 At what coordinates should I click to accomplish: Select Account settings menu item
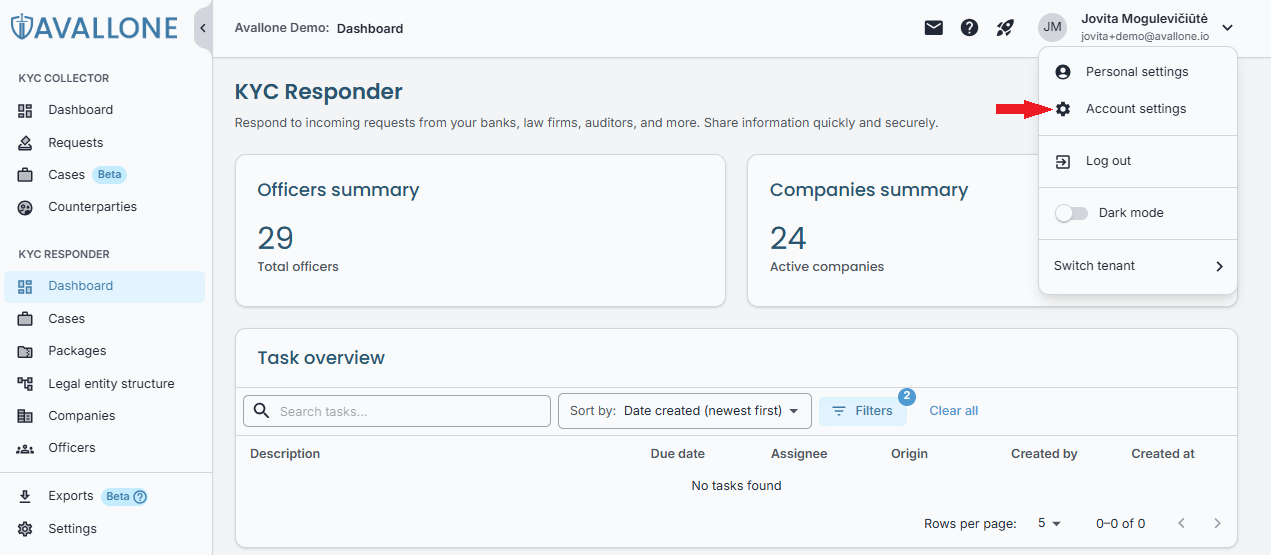(1138, 109)
